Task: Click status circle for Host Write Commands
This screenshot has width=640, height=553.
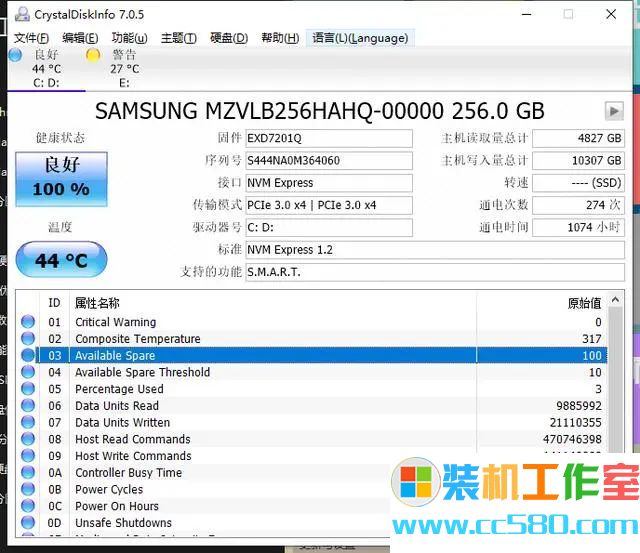Action: 28,455
